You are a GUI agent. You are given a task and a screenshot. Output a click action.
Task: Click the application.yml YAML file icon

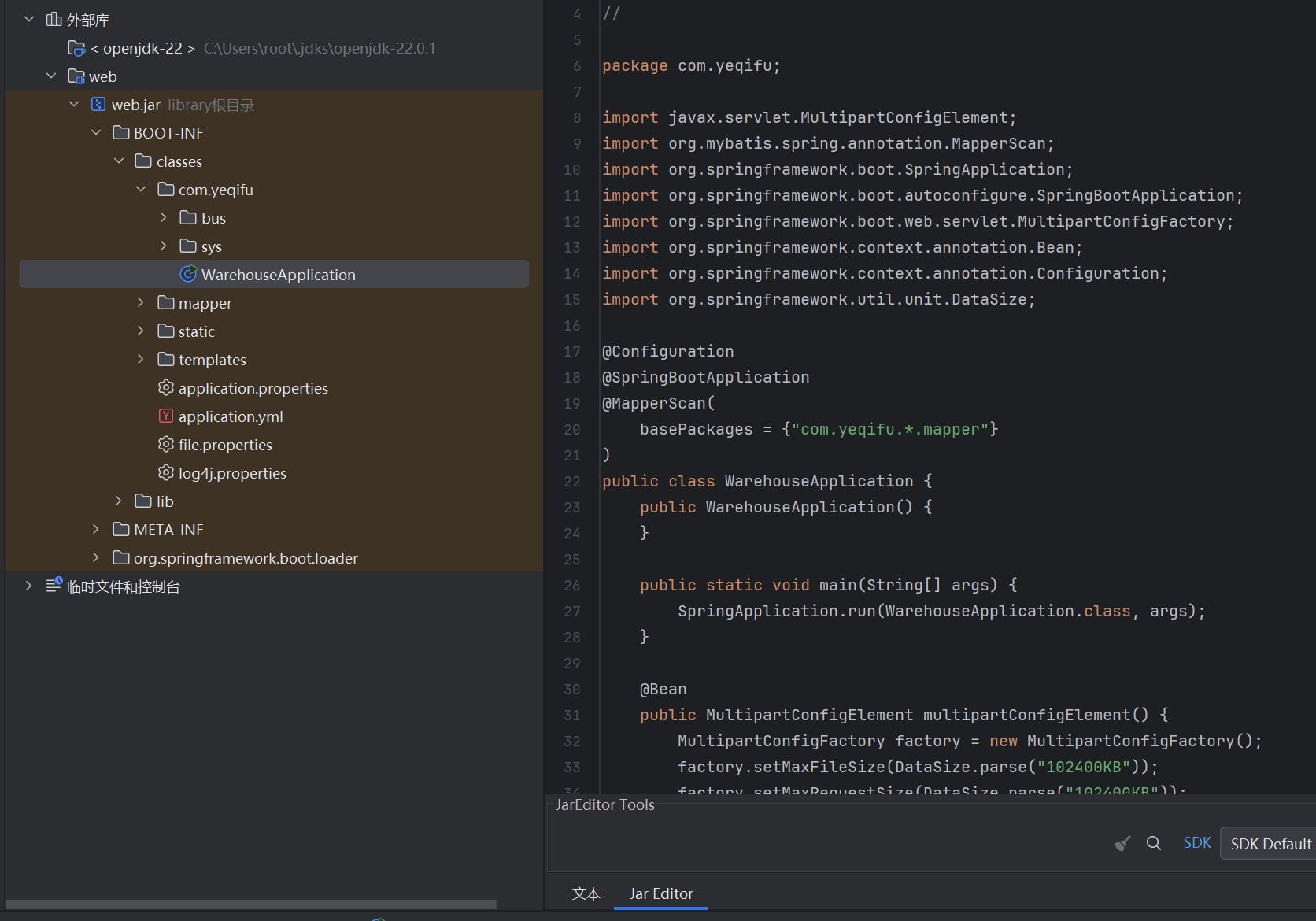click(166, 416)
